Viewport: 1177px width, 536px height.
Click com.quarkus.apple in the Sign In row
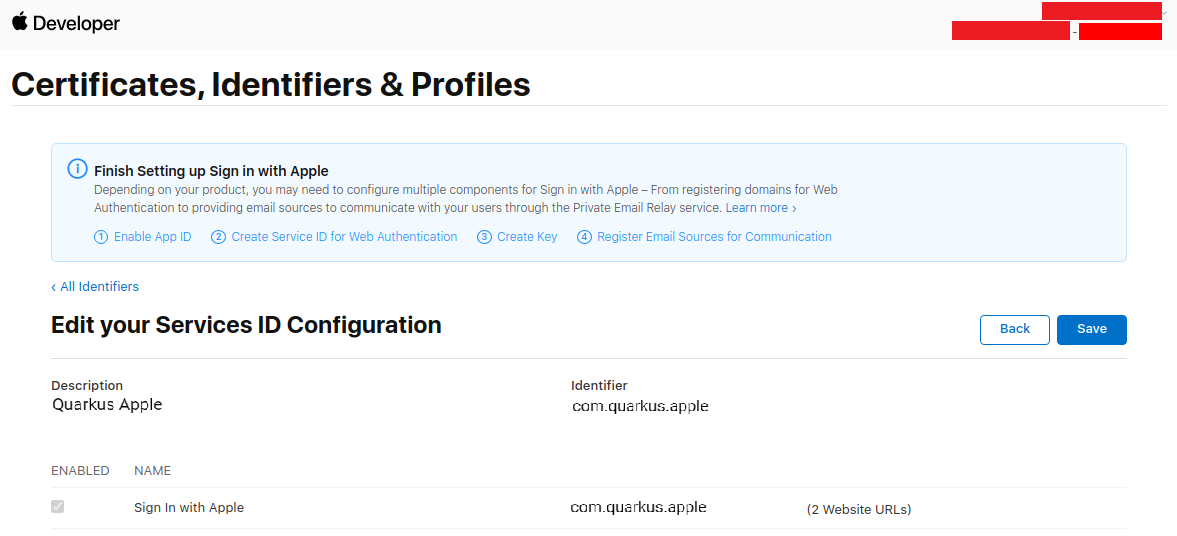pyautogui.click(x=638, y=507)
